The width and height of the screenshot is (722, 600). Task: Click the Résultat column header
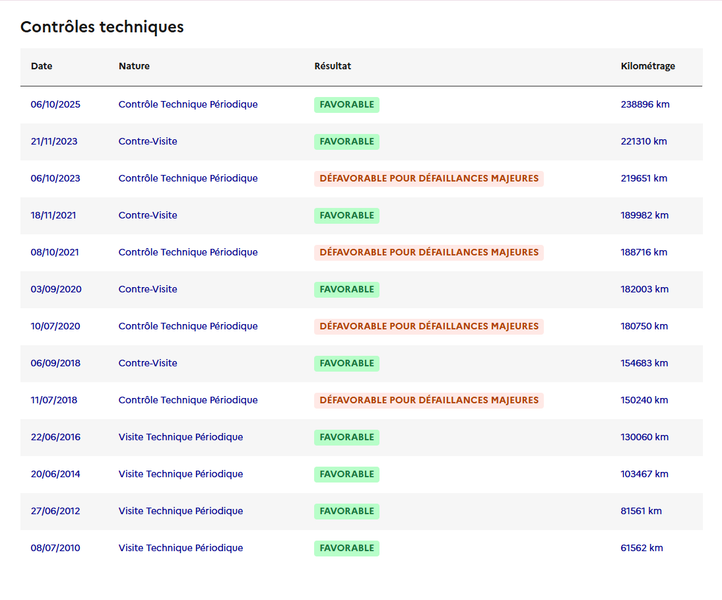pyautogui.click(x=332, y=66)
